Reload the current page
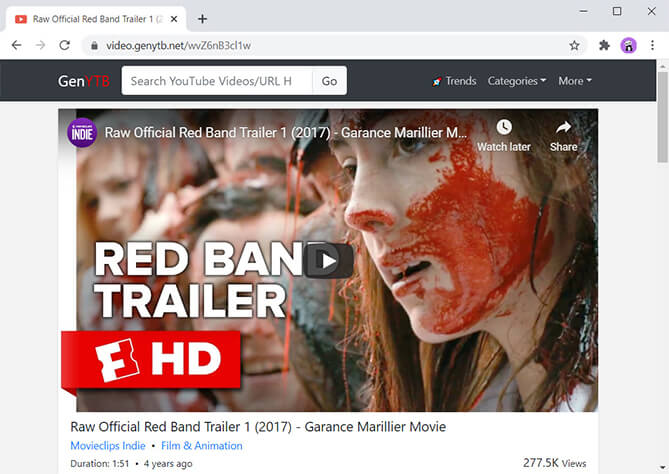The image size is (669, 474). pos(64,45)
